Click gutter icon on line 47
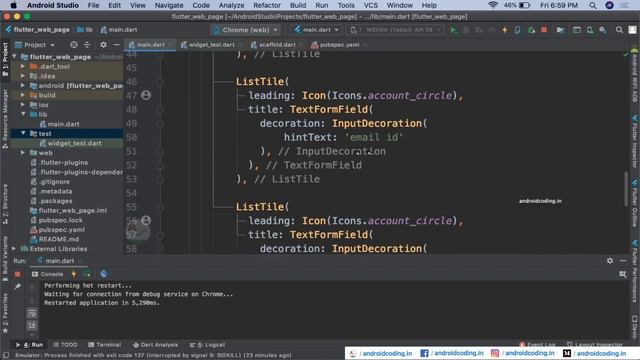 pos(146,95)
